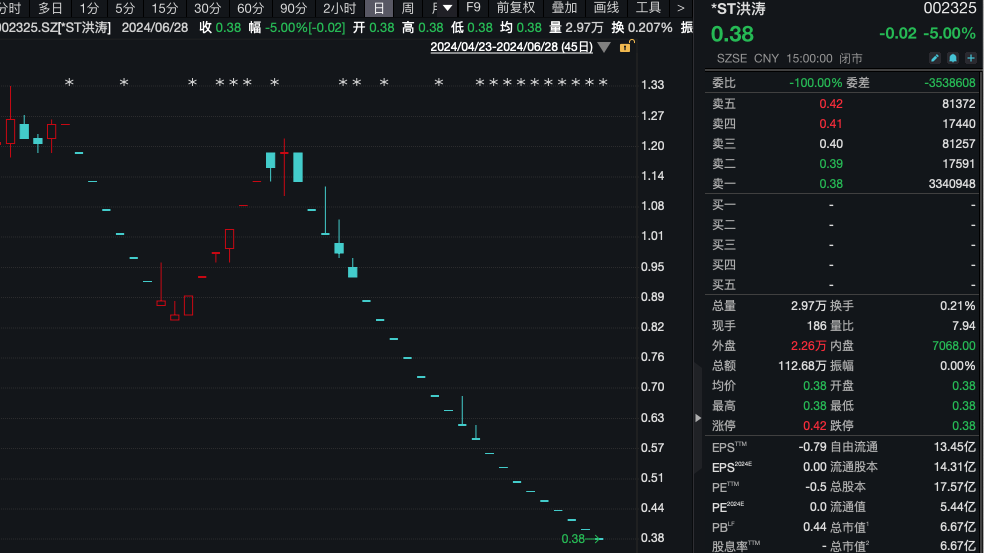Open the 工具 tools menu

click(x=648, y=8)
